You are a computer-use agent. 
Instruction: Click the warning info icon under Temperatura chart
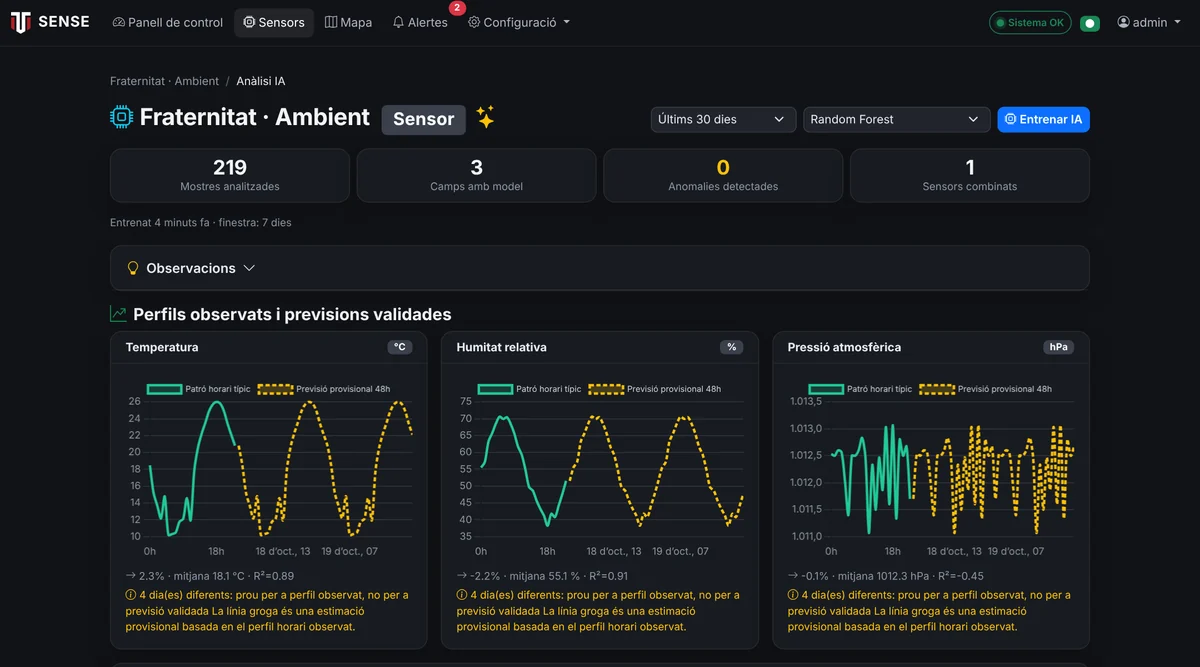pyautogui.click(x=131, y=595)
